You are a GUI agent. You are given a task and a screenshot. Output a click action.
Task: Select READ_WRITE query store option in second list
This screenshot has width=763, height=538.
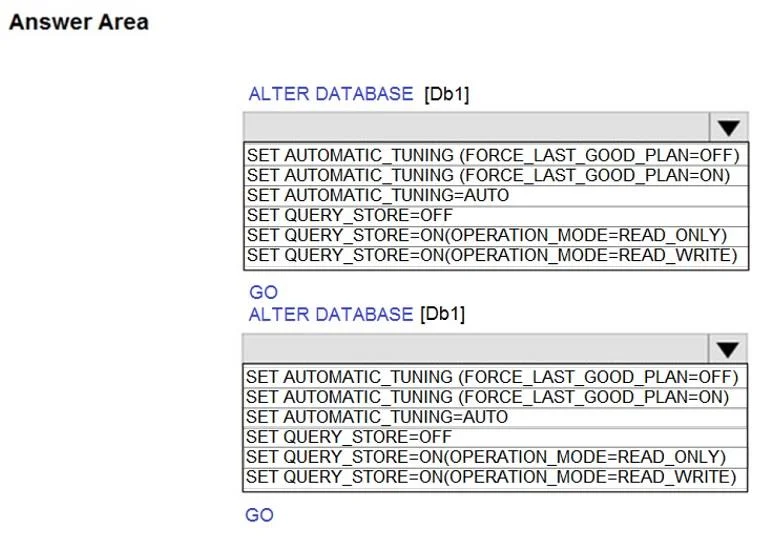click(x=495, y=478)
